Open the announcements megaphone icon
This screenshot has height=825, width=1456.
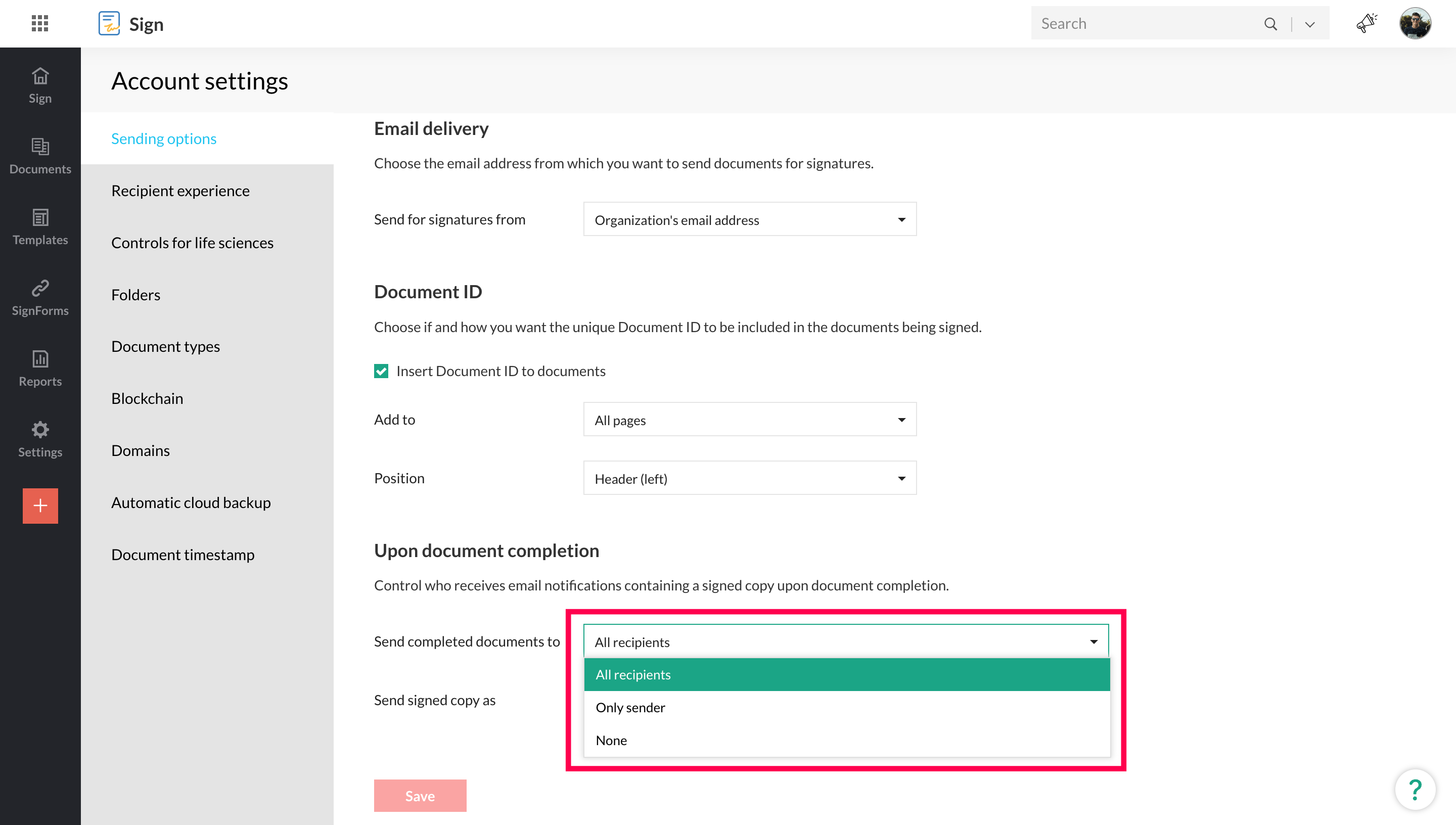pyautogui.click(x=1366, y=23)
